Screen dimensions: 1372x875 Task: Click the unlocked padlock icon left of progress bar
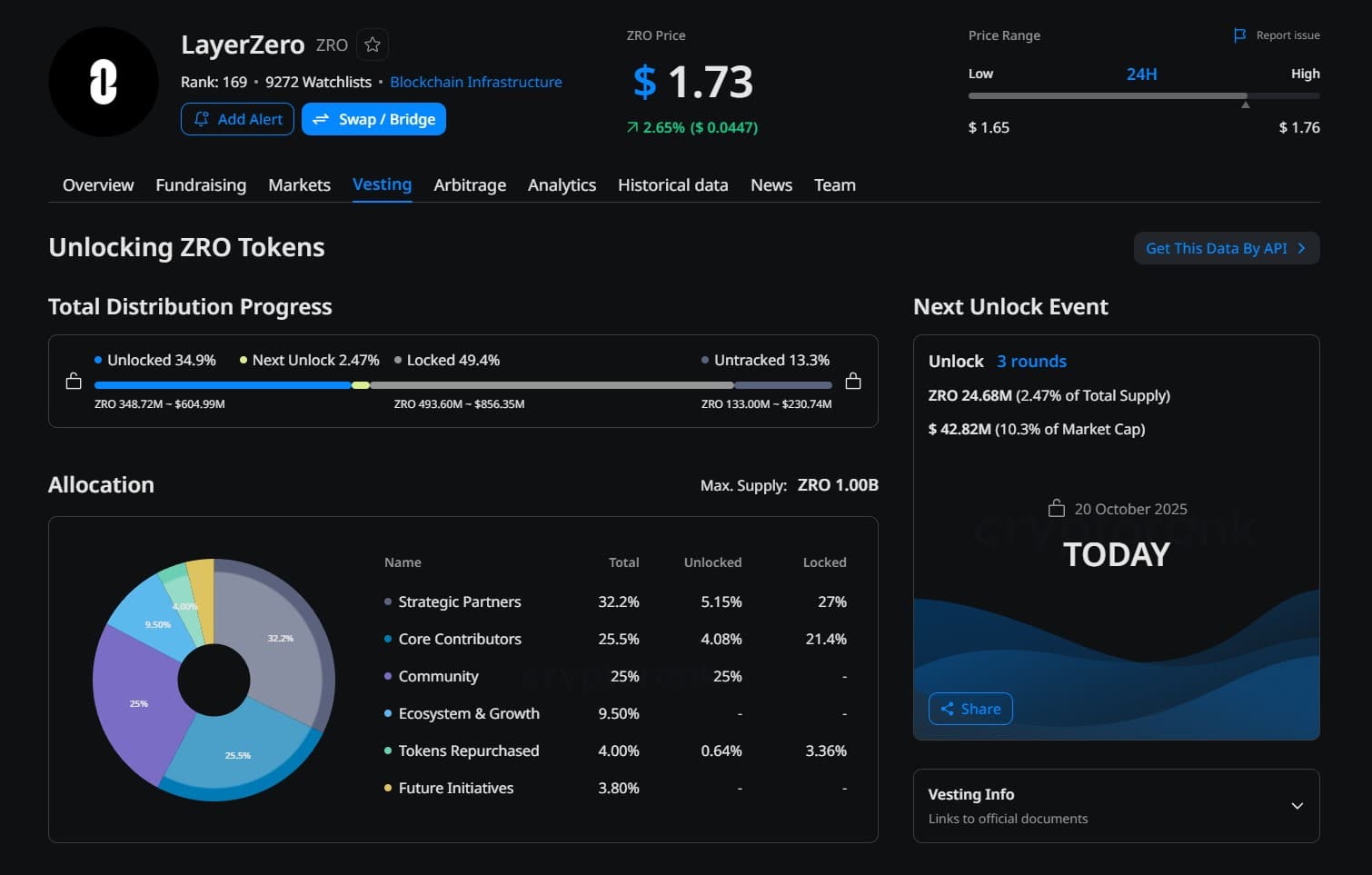pos(74,382)
